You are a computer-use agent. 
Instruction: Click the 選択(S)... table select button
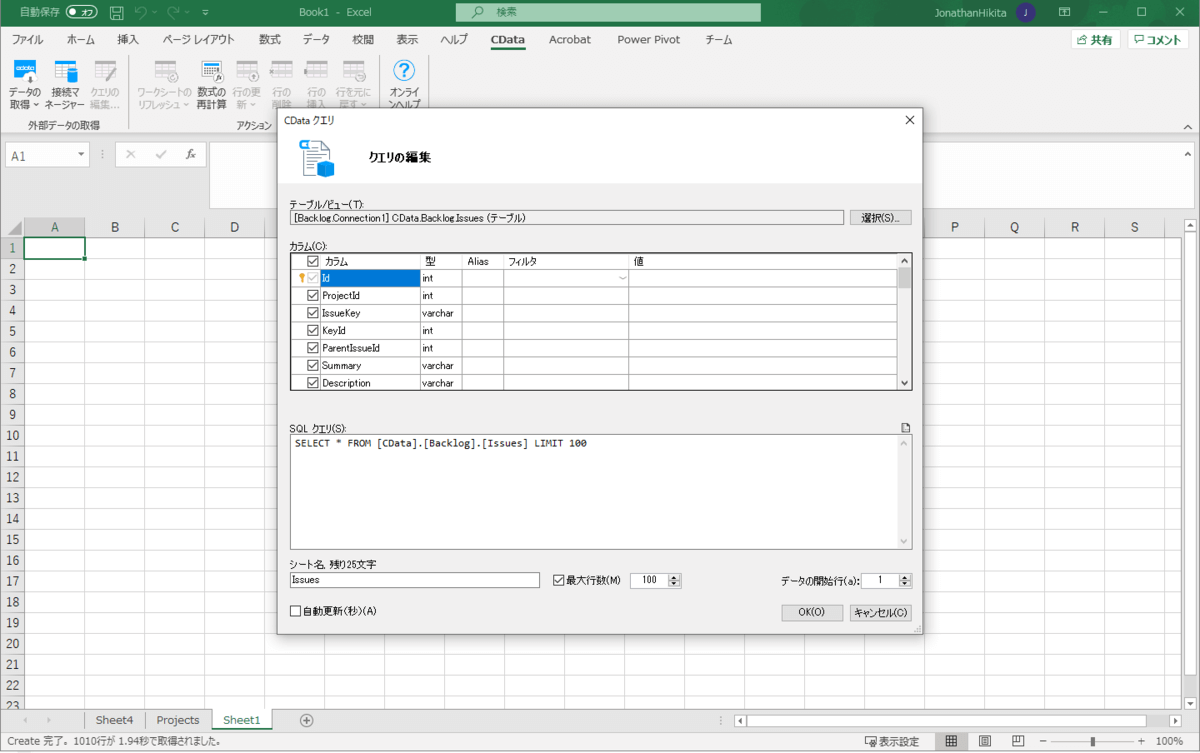[x=880, y=217]
